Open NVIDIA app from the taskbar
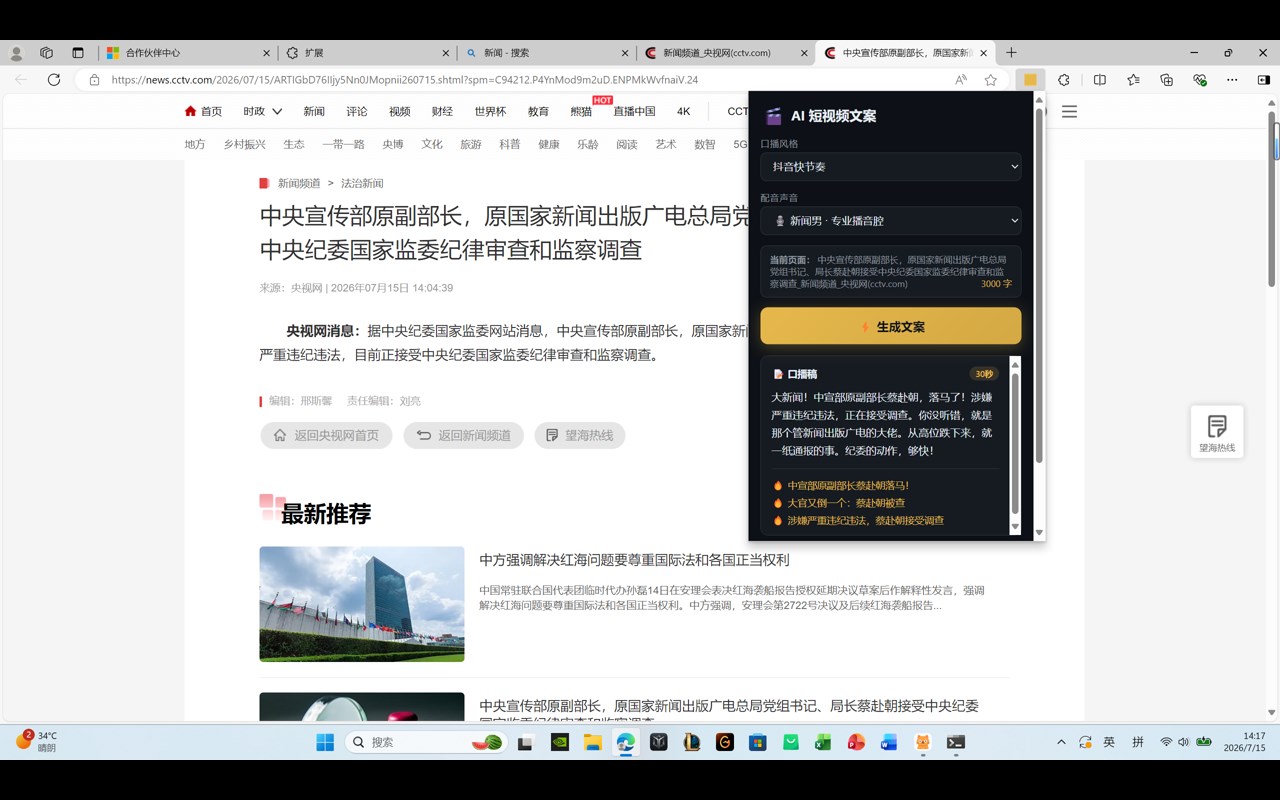Viewport: 1280px width, 800px height. [560, 742]
